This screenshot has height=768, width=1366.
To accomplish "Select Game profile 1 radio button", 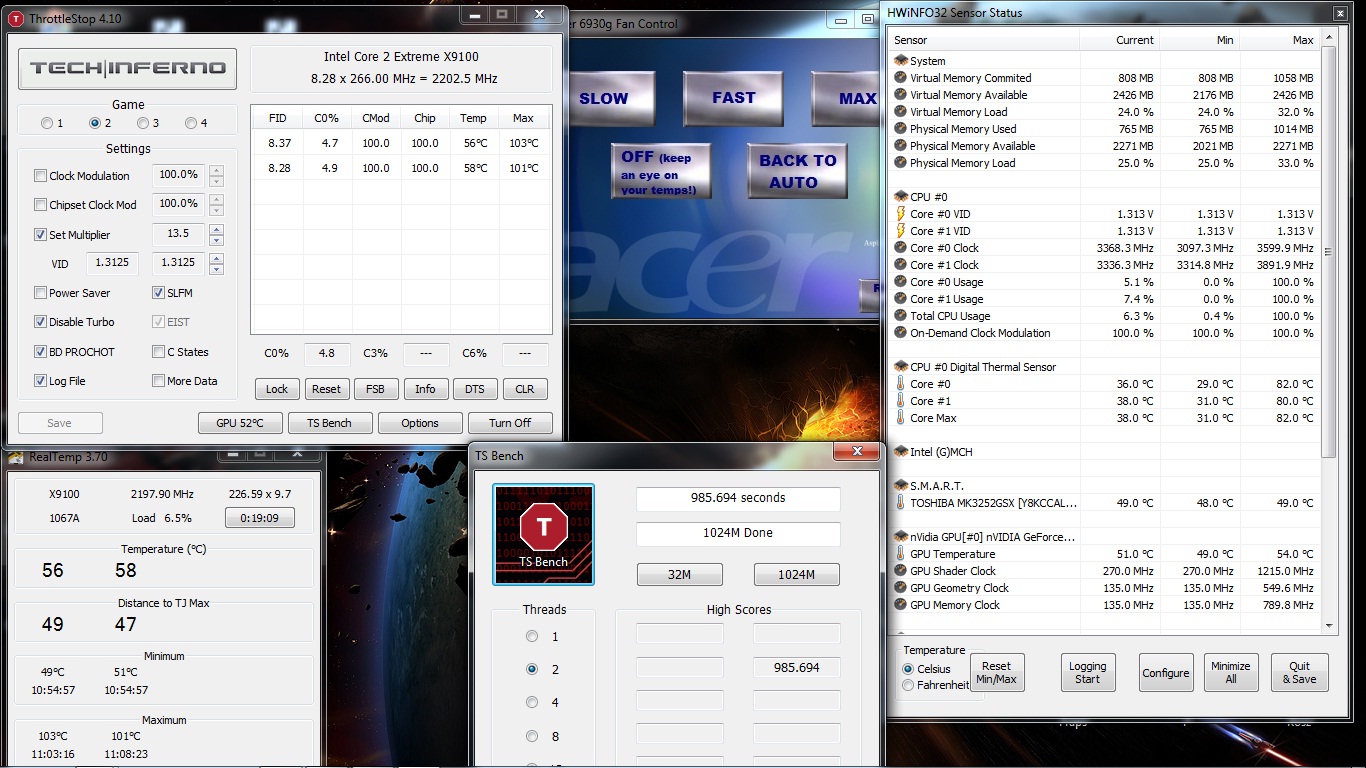I will [x=47, y=123].
